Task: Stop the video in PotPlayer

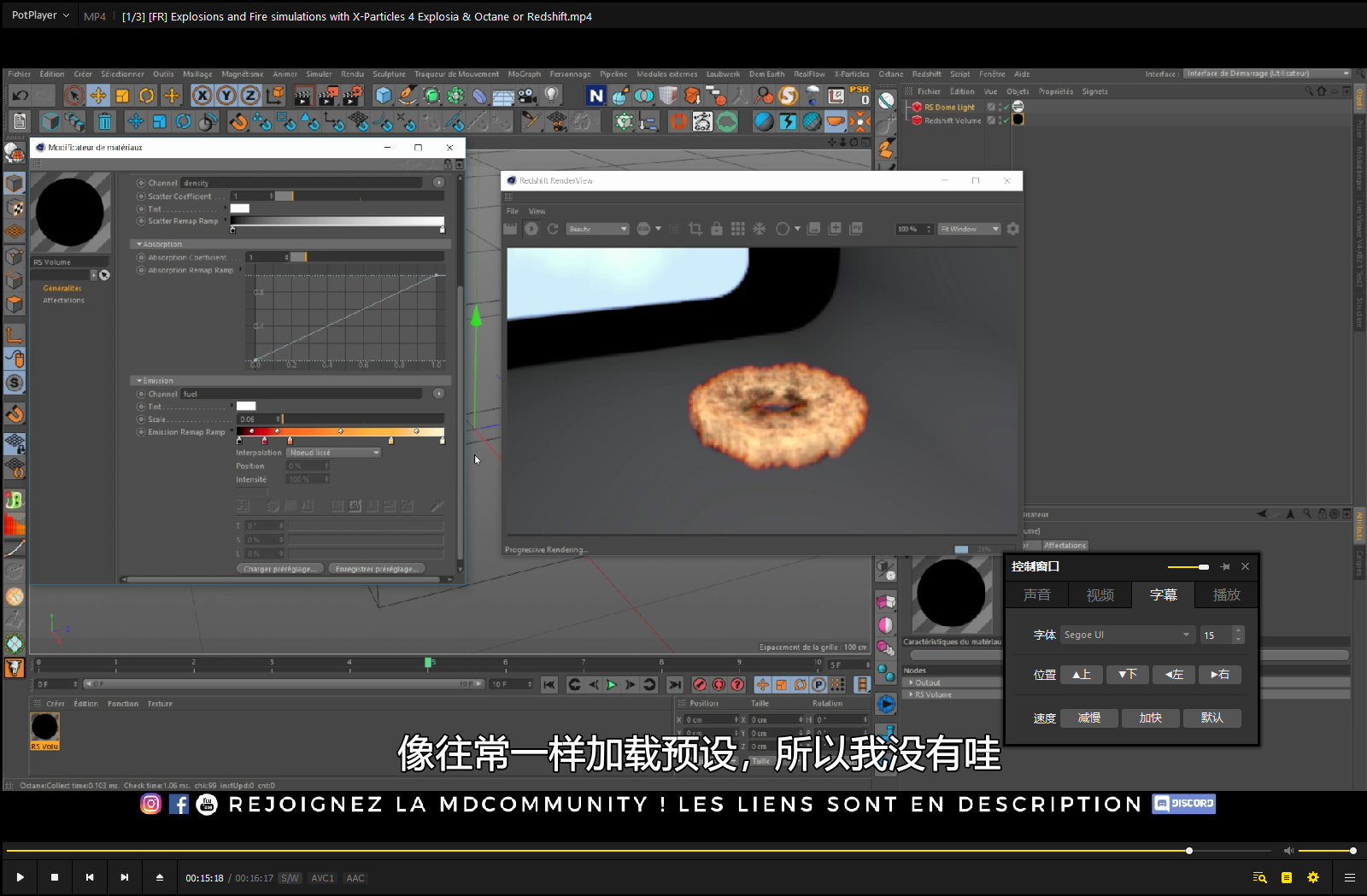Action: pos(55,877)
